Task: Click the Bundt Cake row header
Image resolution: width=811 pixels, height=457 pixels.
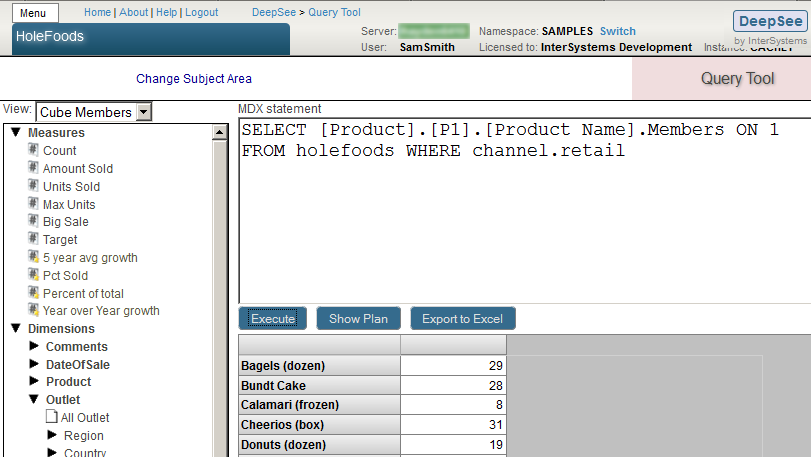Action: click(319, 386)
